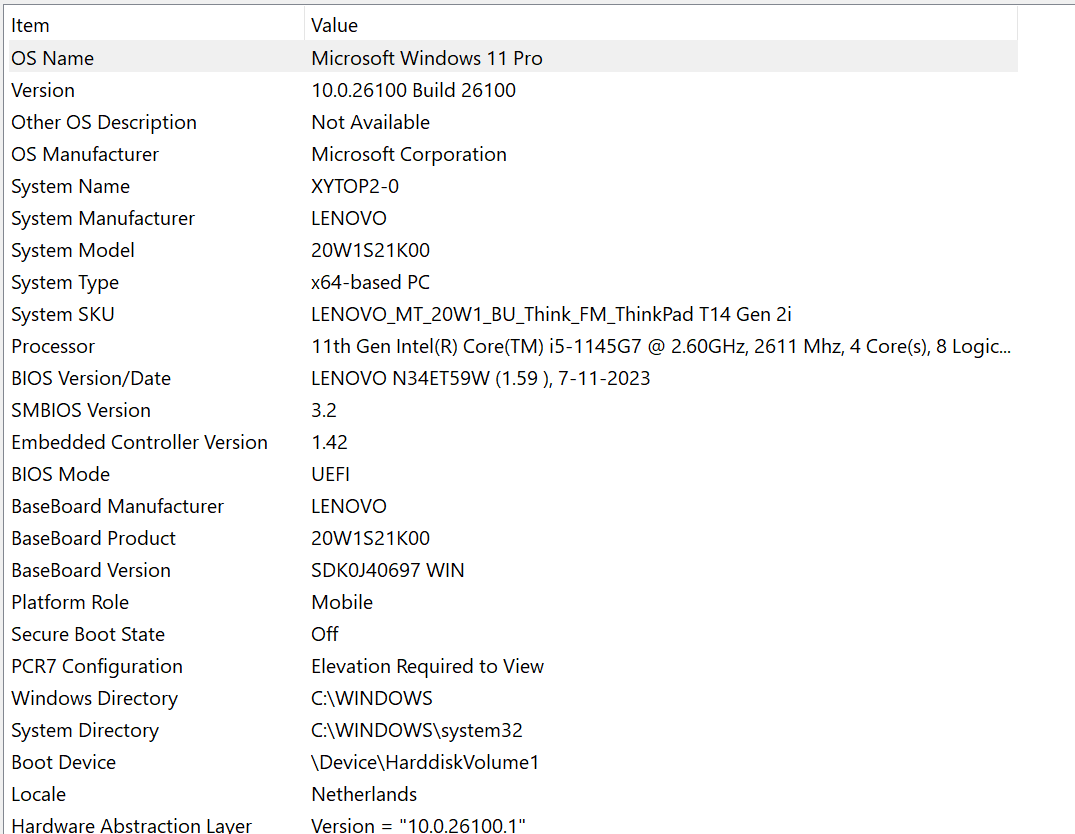
Task: Click \Device\HarddiskVolume1 value
Action: (x=425, y=763)
